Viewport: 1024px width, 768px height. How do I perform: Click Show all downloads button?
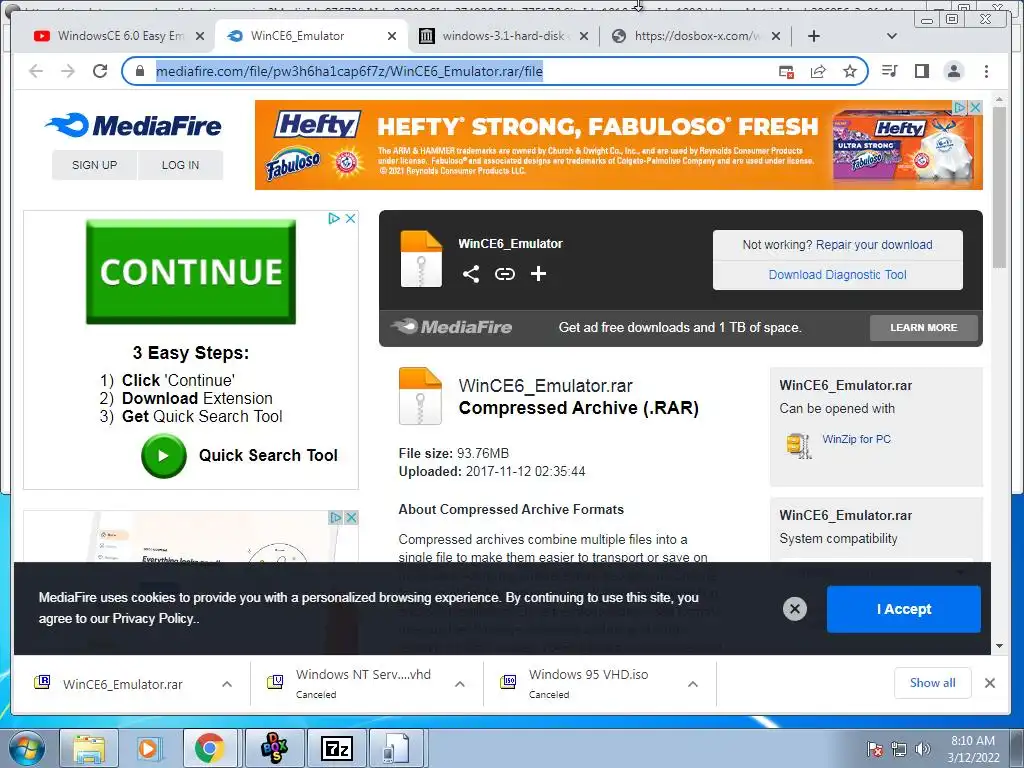[x=933, y=683]
